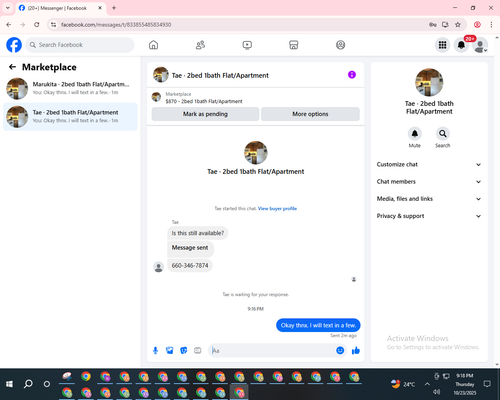Bookmark the page with the star icon
Screen dimensions: 500x400
458,25
